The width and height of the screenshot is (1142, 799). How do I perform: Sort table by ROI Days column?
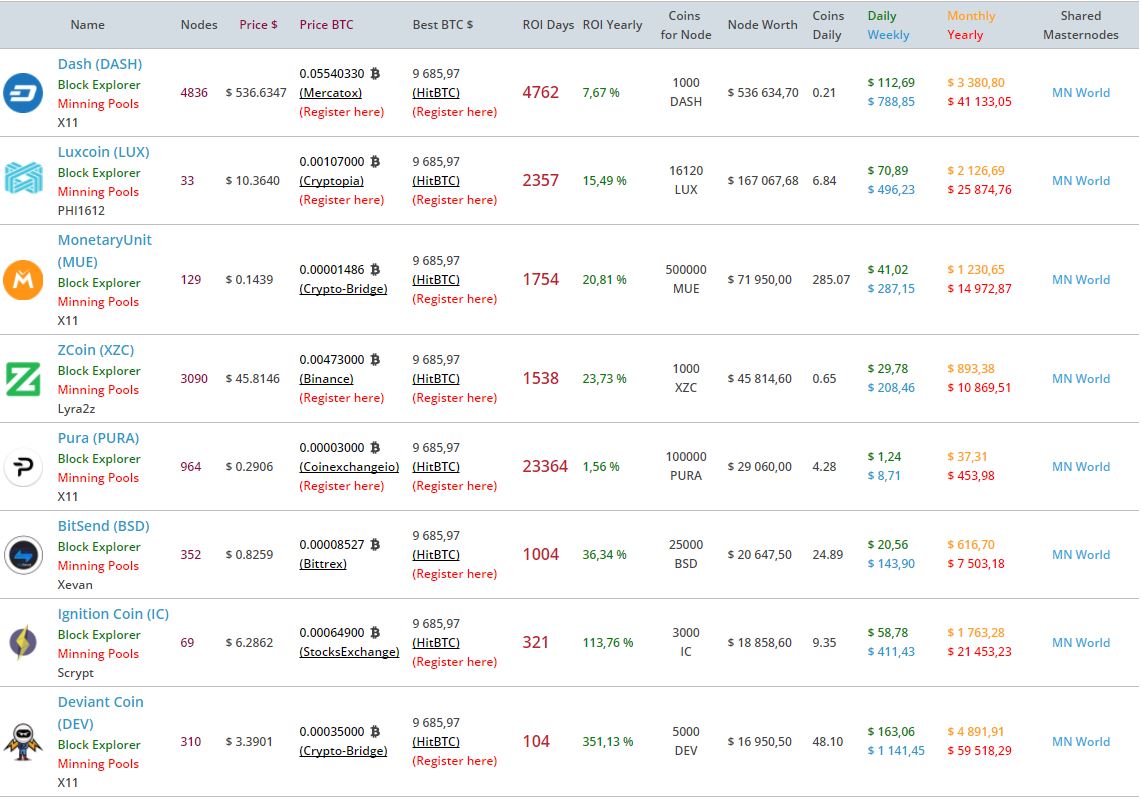click(548, 24)
